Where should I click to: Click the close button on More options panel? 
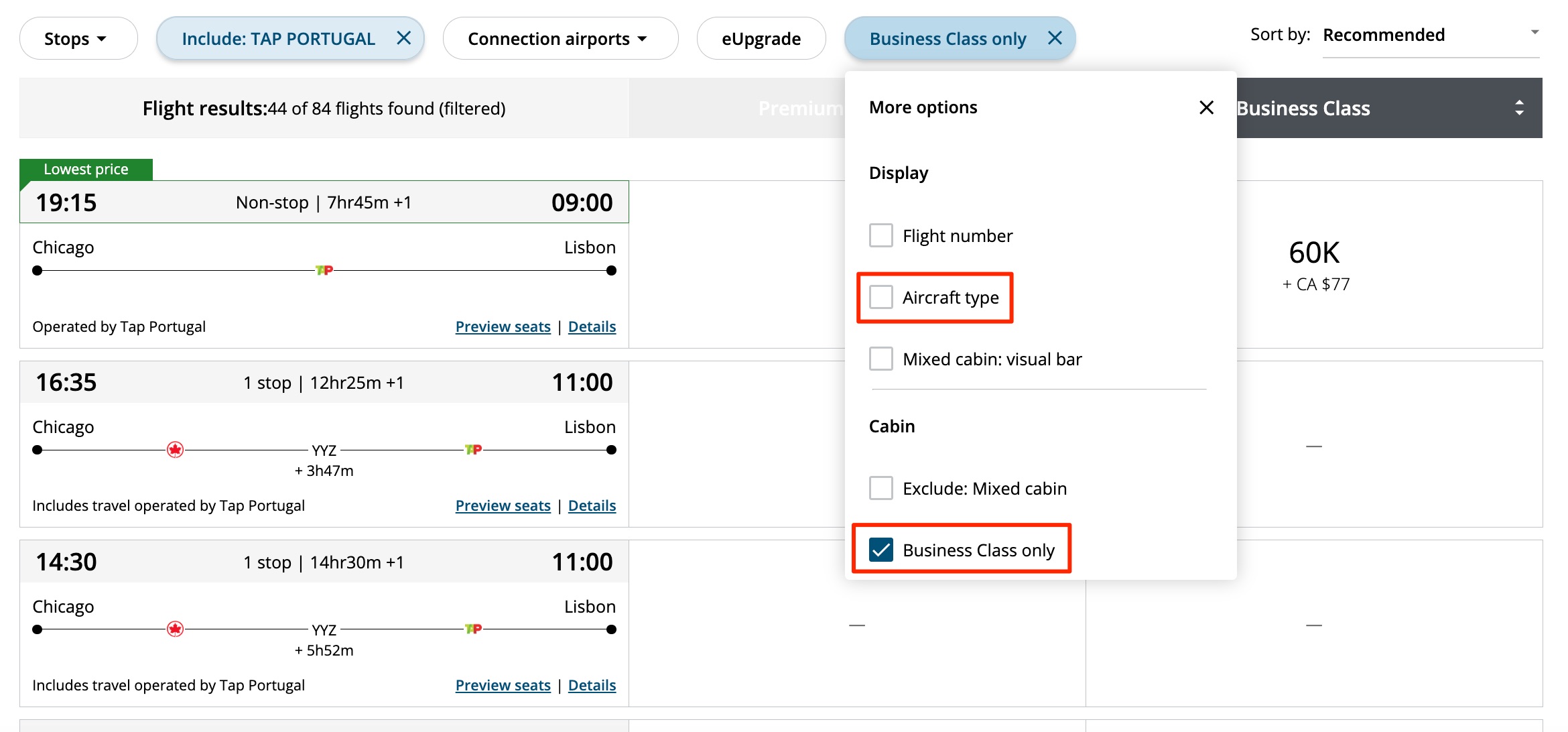(x=1207, y=107)
